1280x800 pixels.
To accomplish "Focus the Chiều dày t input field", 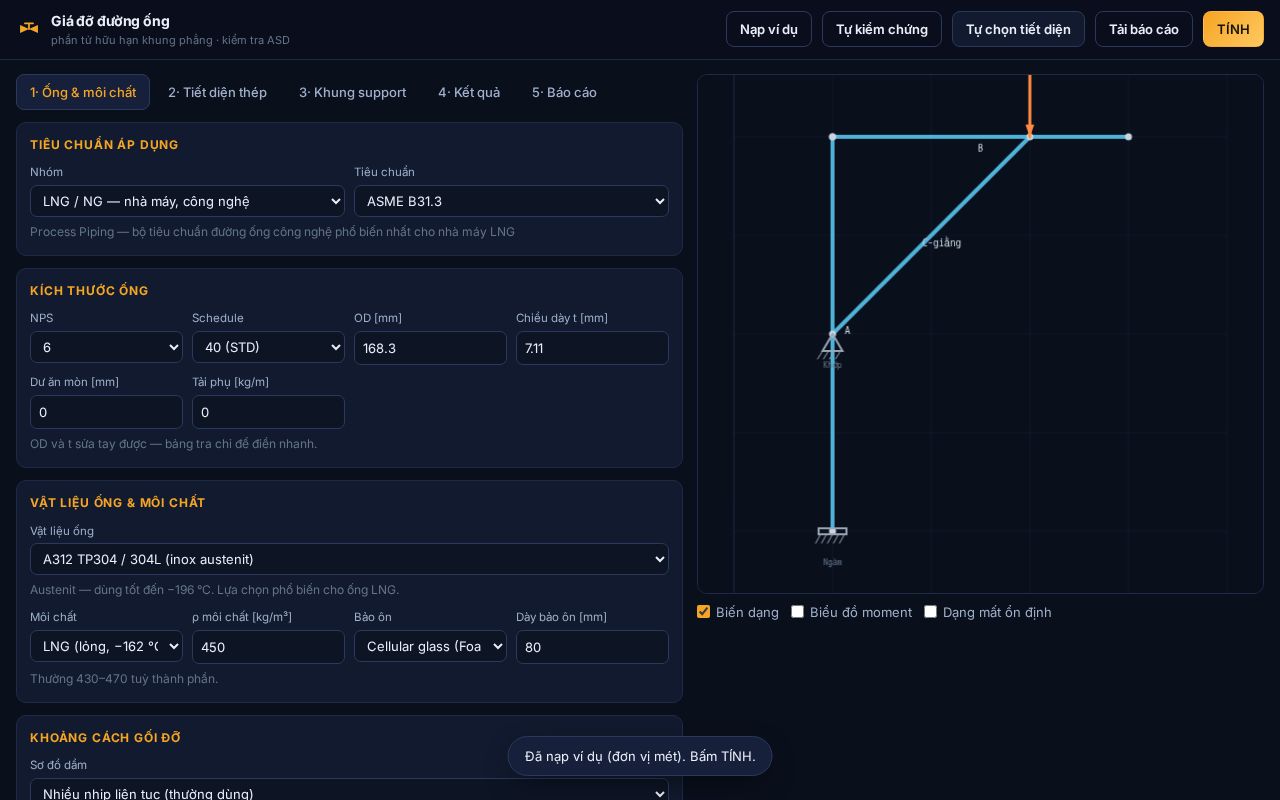I will click(592, 348).
